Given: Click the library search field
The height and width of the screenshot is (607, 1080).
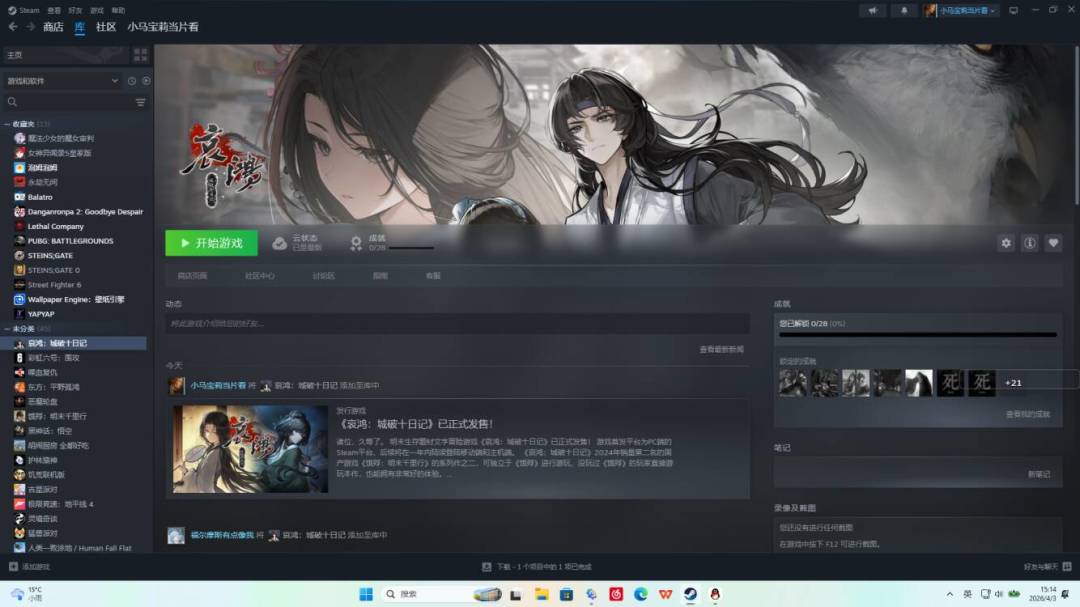Looking at the screenshot, I should point(69,102).
